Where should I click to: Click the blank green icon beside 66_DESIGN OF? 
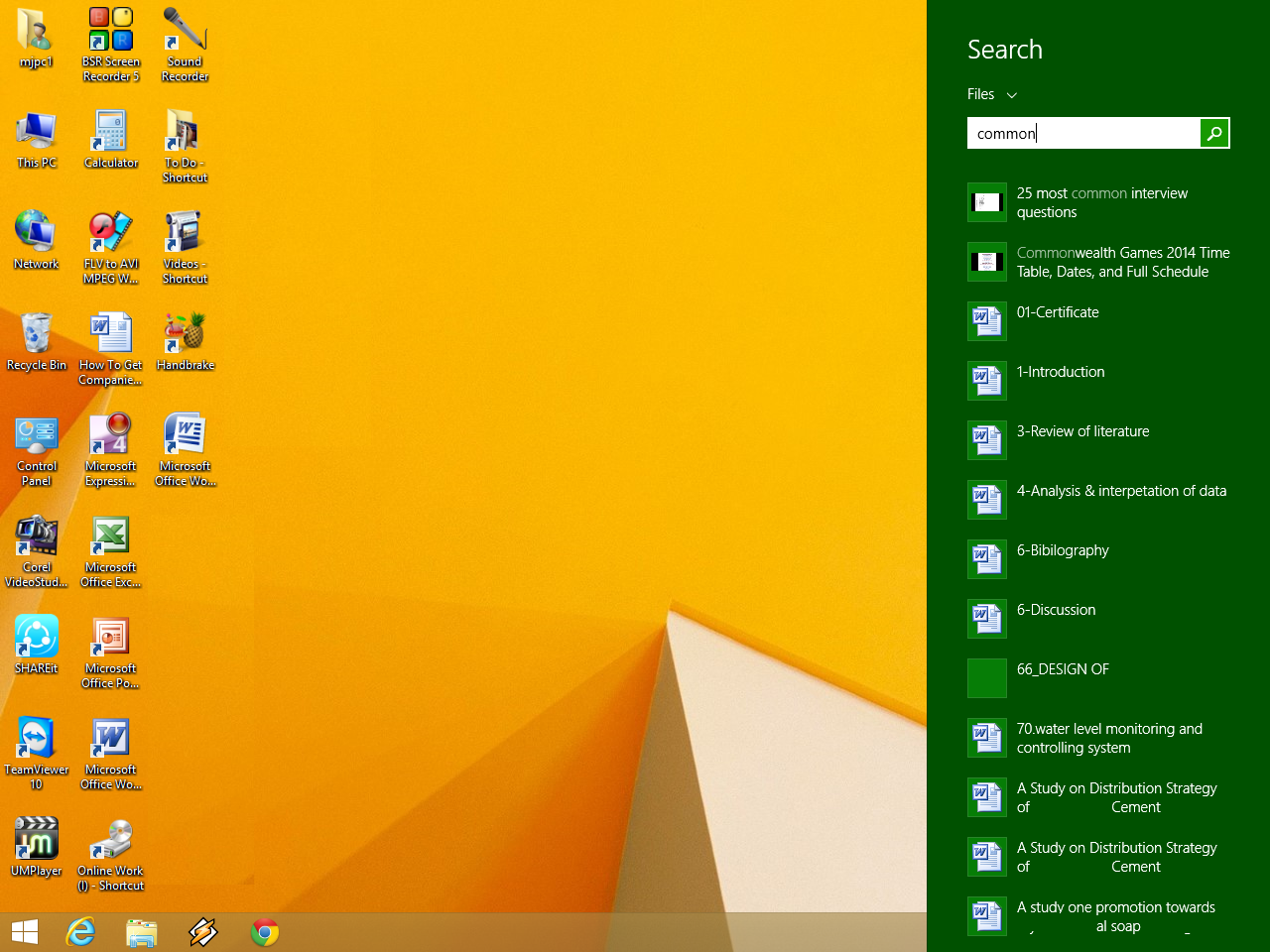987,678
